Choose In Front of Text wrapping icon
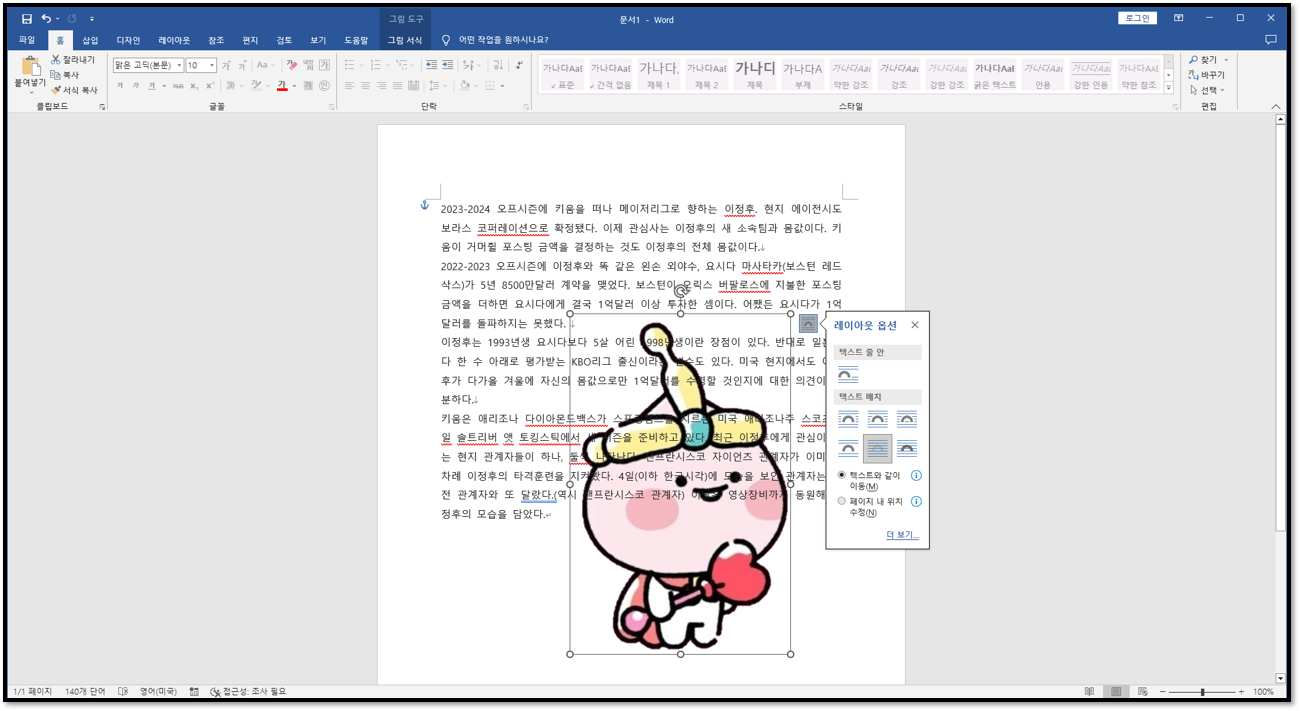The height and width of the screenshot is (711, 1300). point(907,448)
